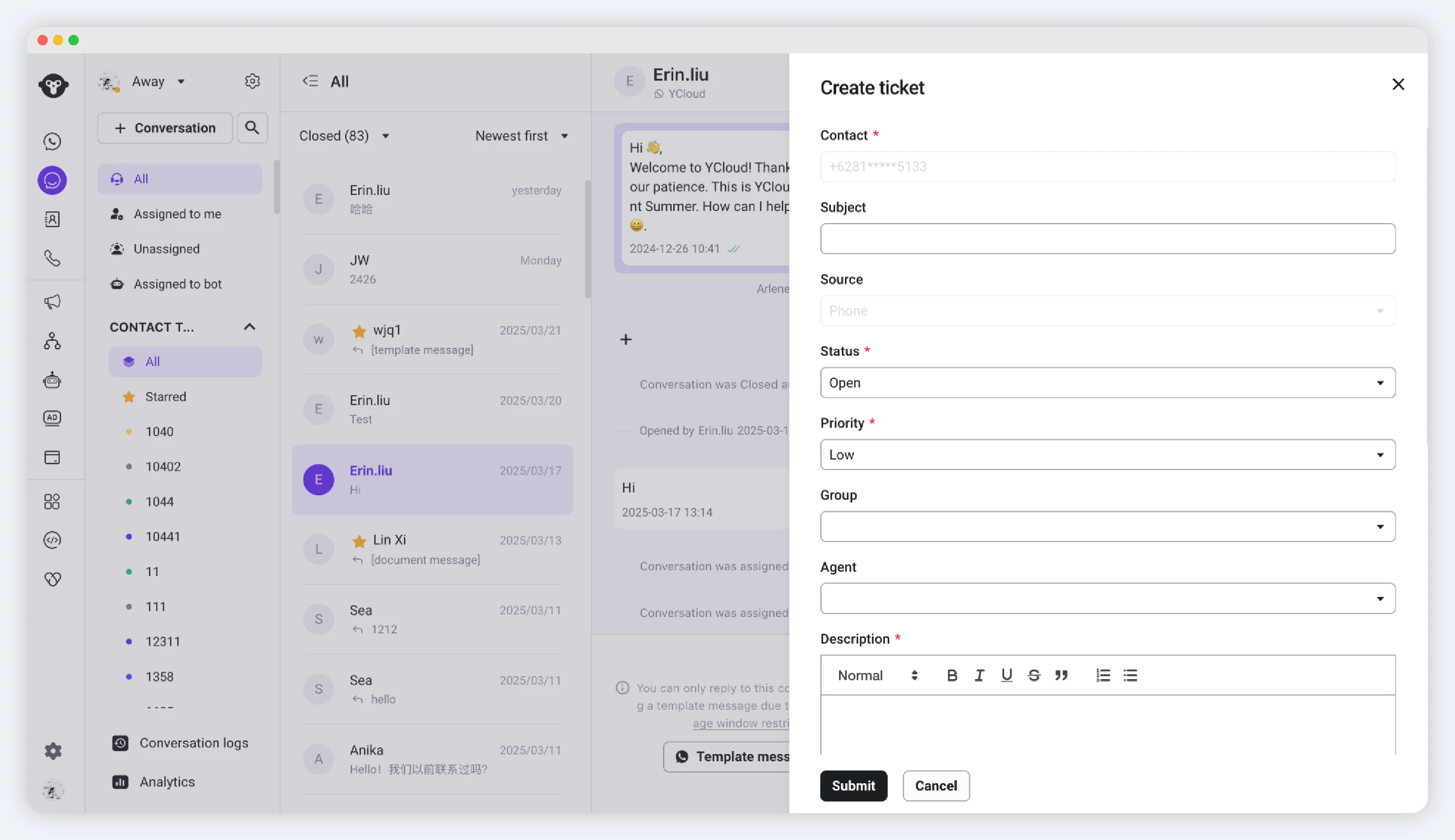Screen dimensions: 1455x840
Task: Apply strikethrough formatting in Description editor
Action: pyautogui.click(x=1034, y=675)
